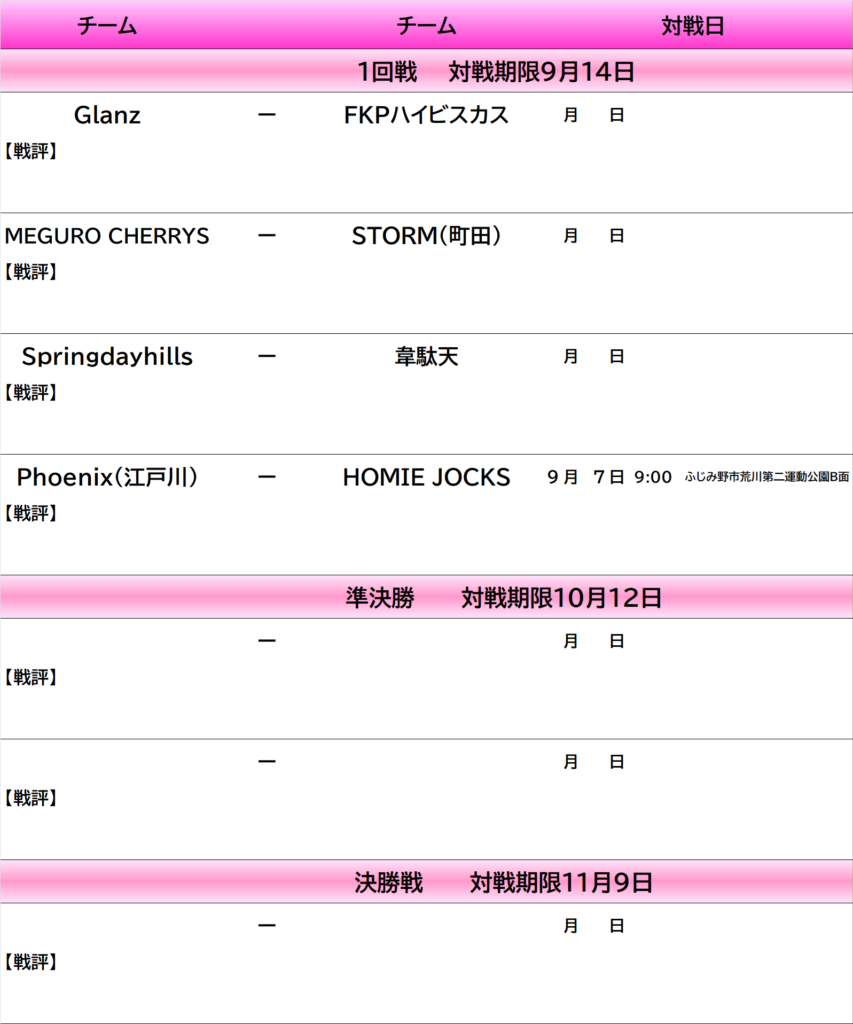The image size is (853, 1024).
Task: Click the 月 日 date field for Glanz match
Action: coord(594,116)
